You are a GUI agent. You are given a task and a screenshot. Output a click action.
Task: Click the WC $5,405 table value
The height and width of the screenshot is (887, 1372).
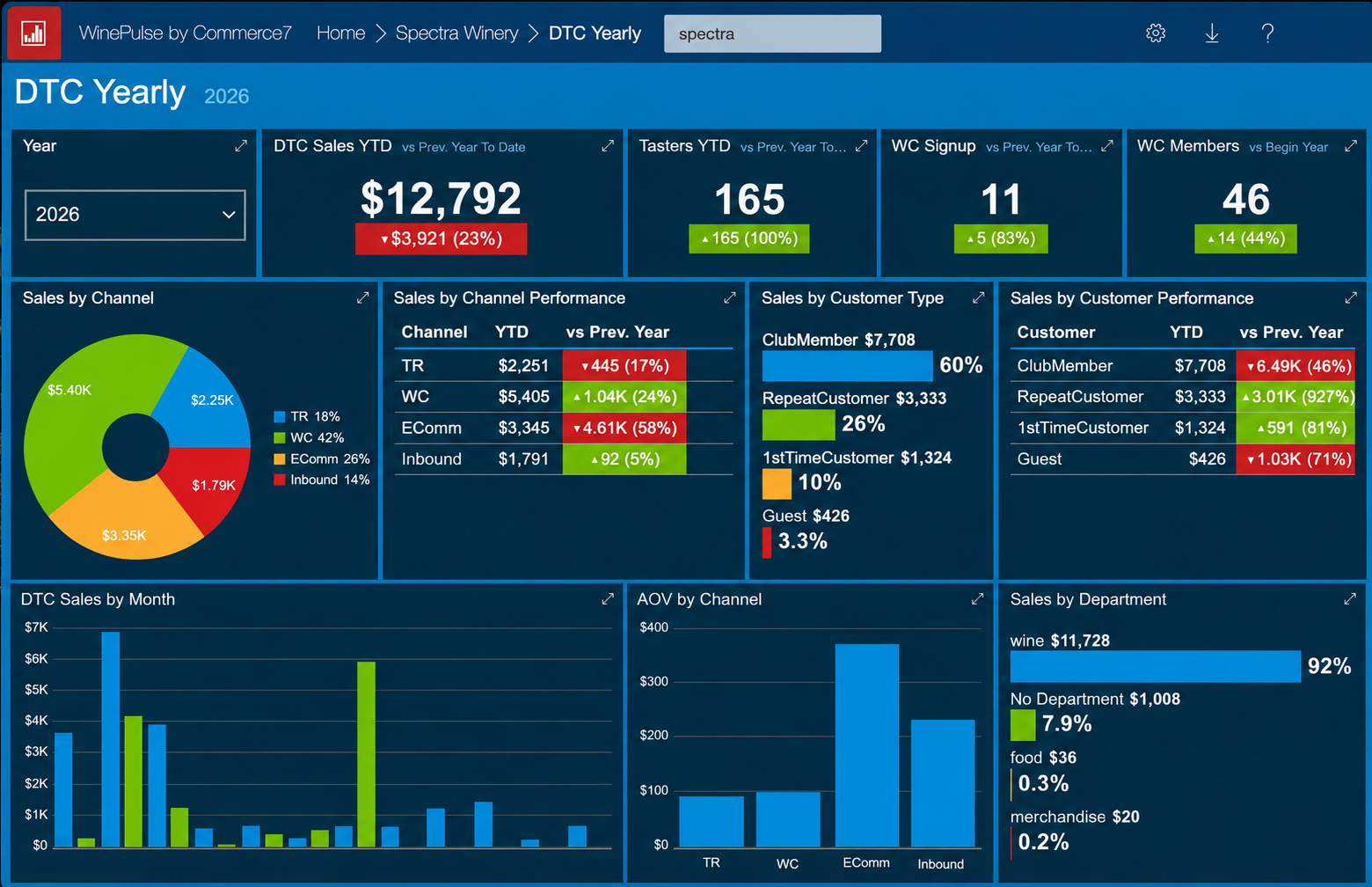pos(523,397)
